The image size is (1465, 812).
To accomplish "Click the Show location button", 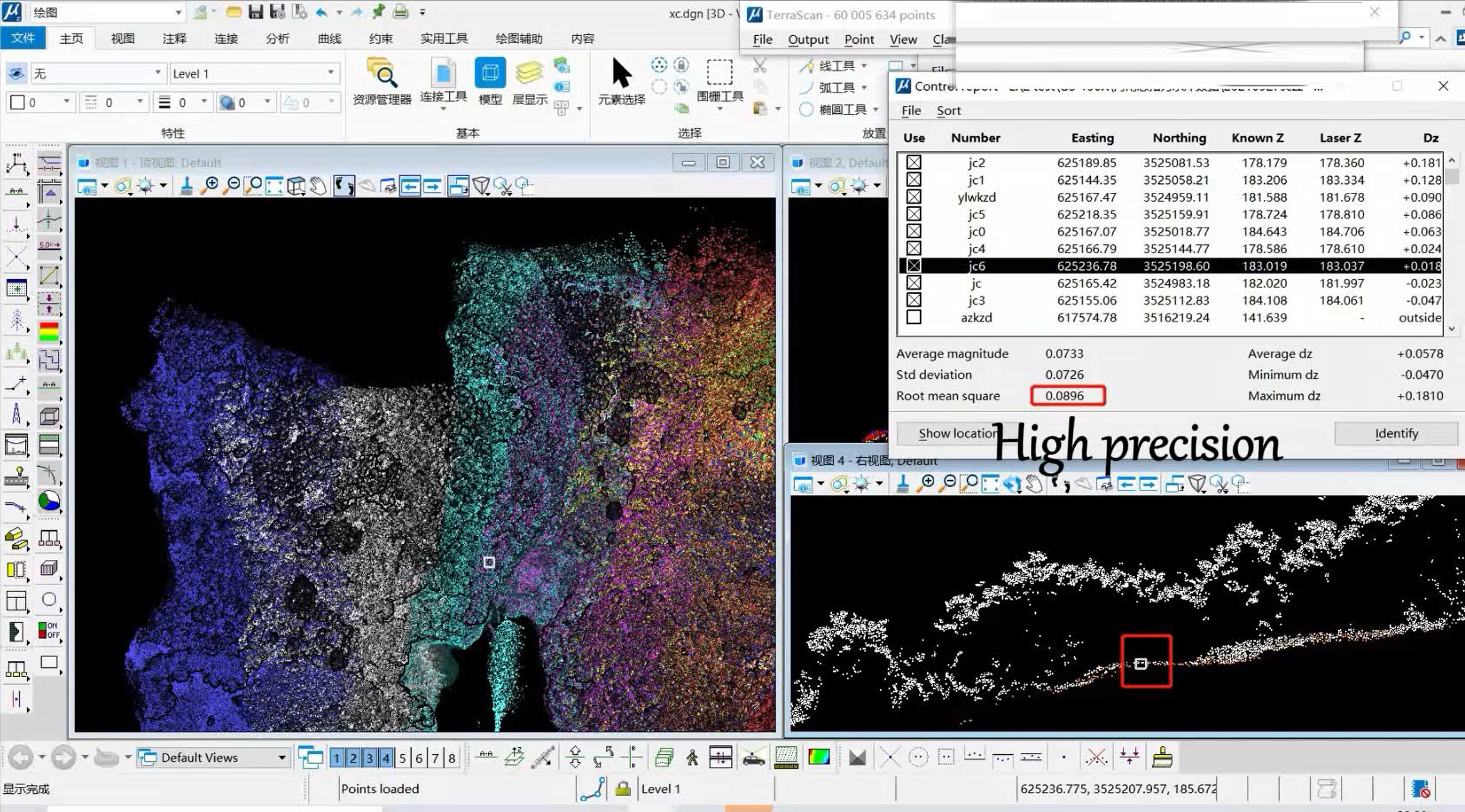I will coord(957,433).
